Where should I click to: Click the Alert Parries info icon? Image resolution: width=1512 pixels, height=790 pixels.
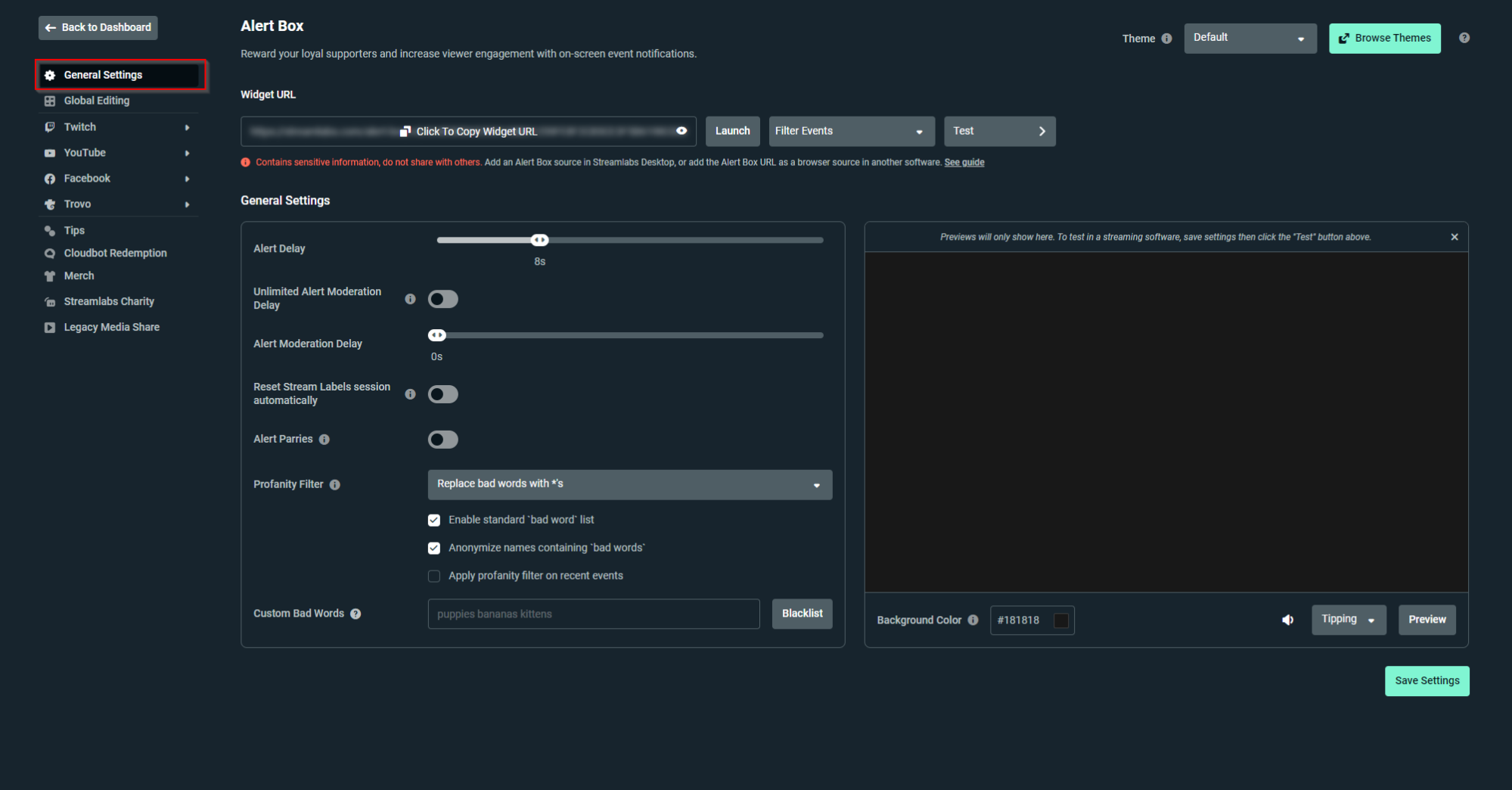(x=324, y=440)
